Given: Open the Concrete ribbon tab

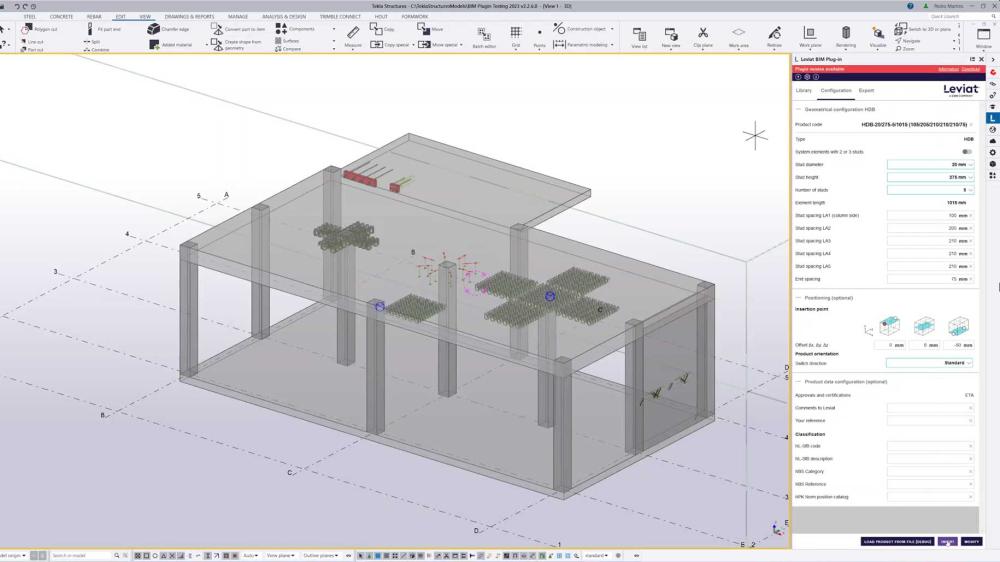Looking at the screenshot, I should click(x=62, y=16).
